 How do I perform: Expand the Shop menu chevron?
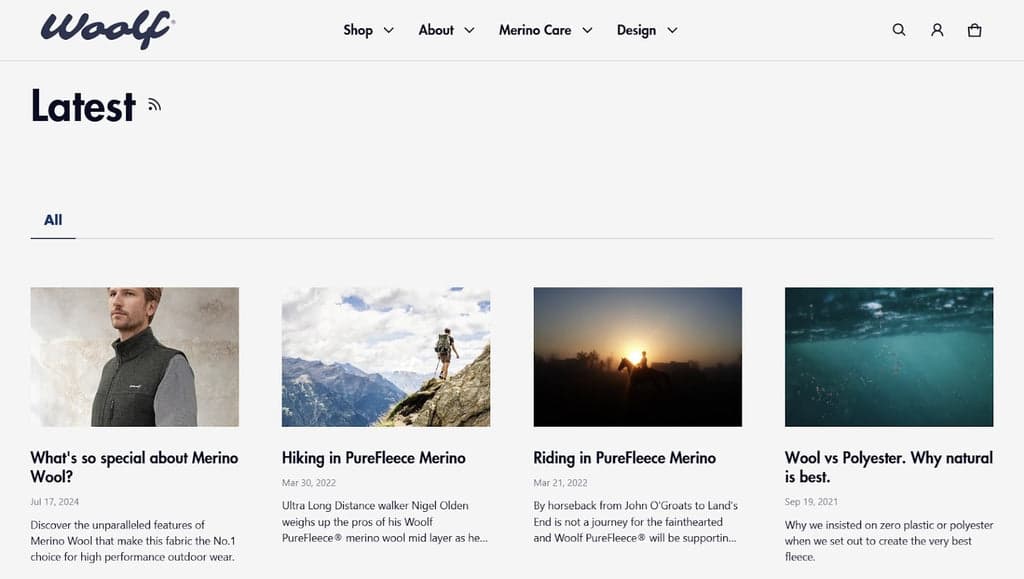tap(389, 30)
